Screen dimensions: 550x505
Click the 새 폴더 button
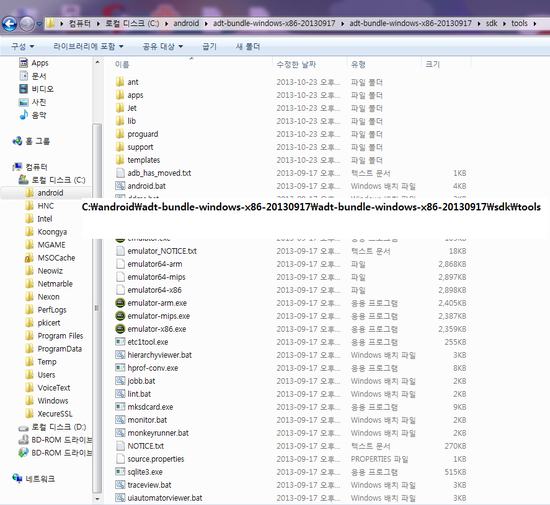click(248, 46)
